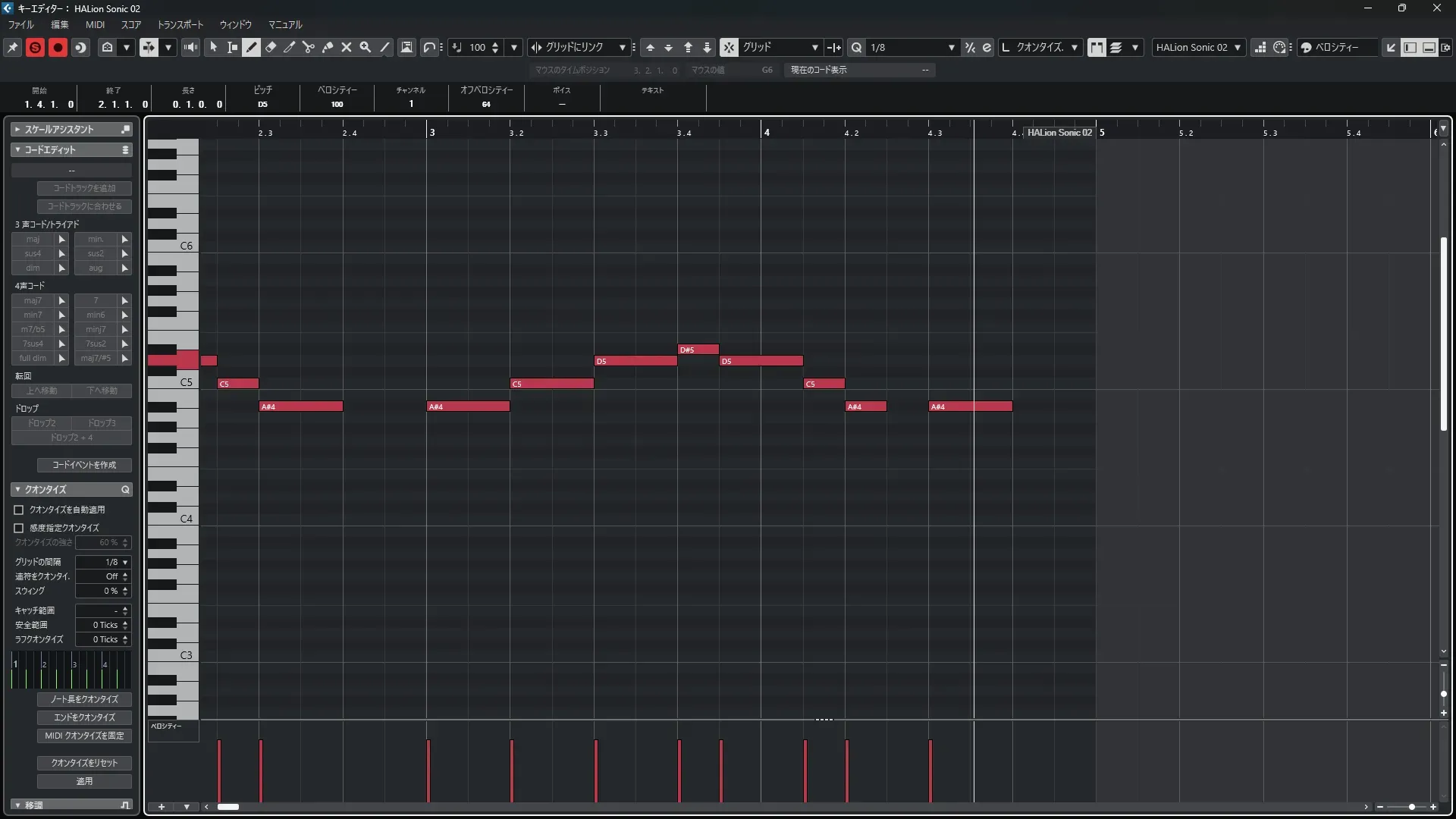
Task: Click the コードイベントを作成 button
Action: pyautogui.click(x=84, y=465)
